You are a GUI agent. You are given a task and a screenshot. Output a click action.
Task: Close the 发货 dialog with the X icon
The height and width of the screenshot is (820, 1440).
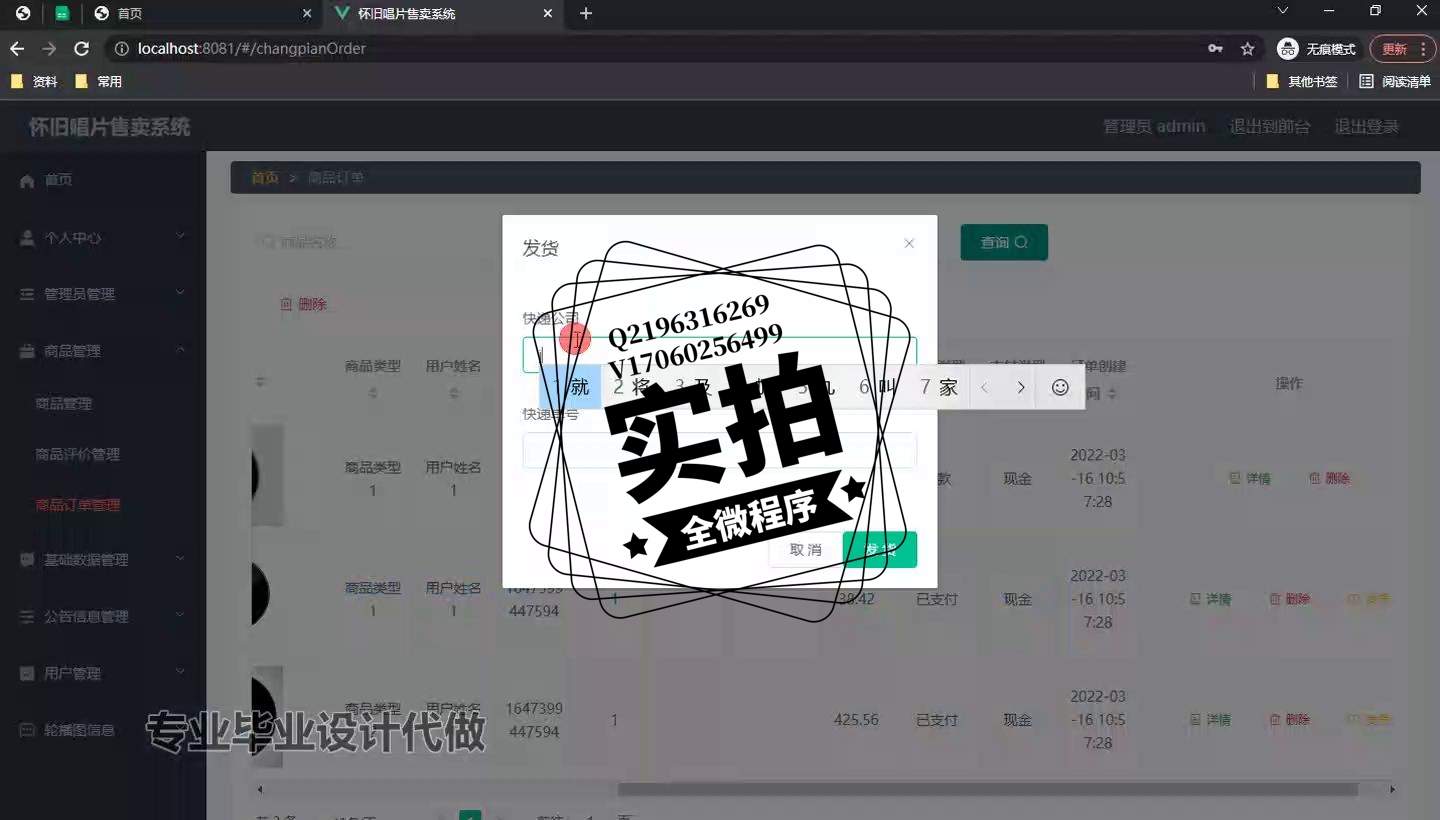909,243
